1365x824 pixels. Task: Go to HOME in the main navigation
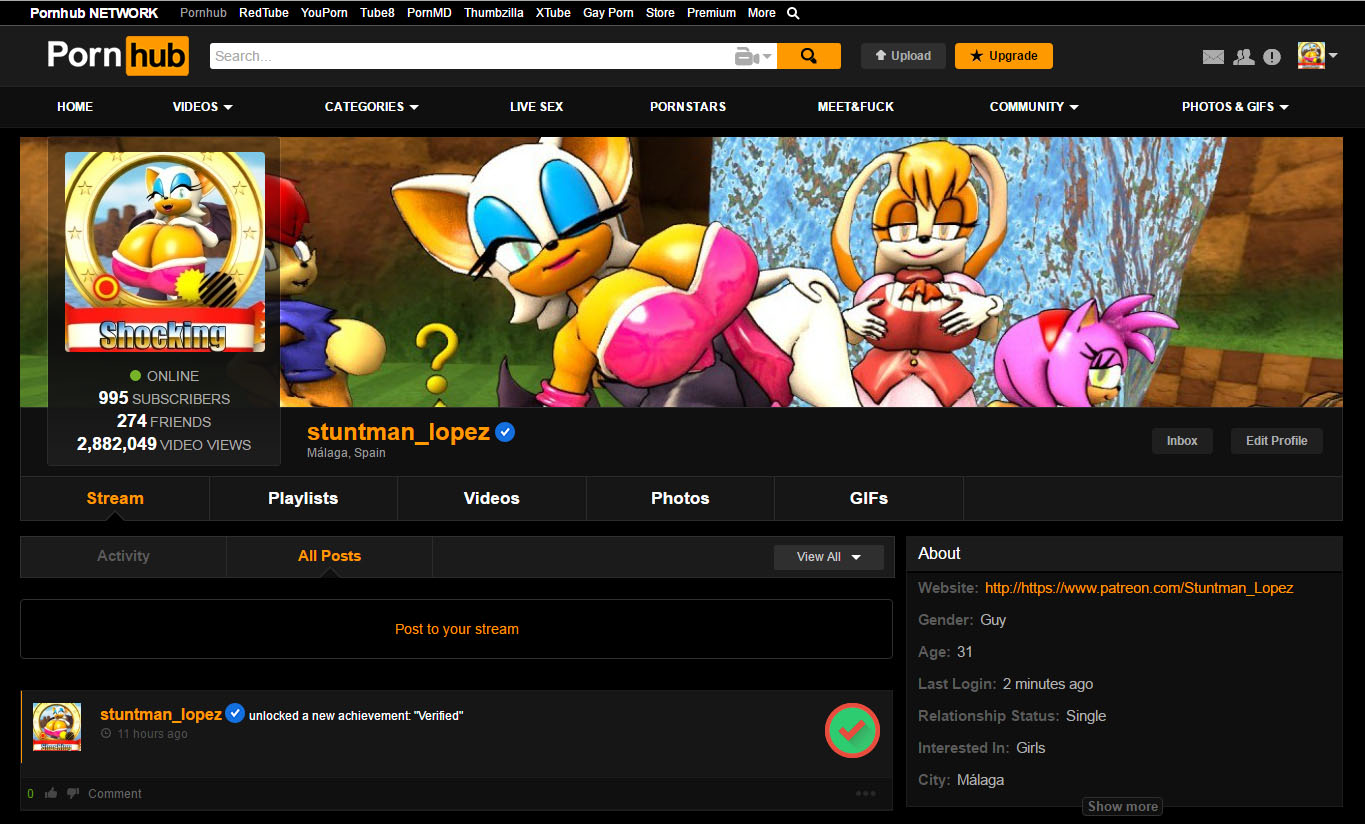pos(75,107)
